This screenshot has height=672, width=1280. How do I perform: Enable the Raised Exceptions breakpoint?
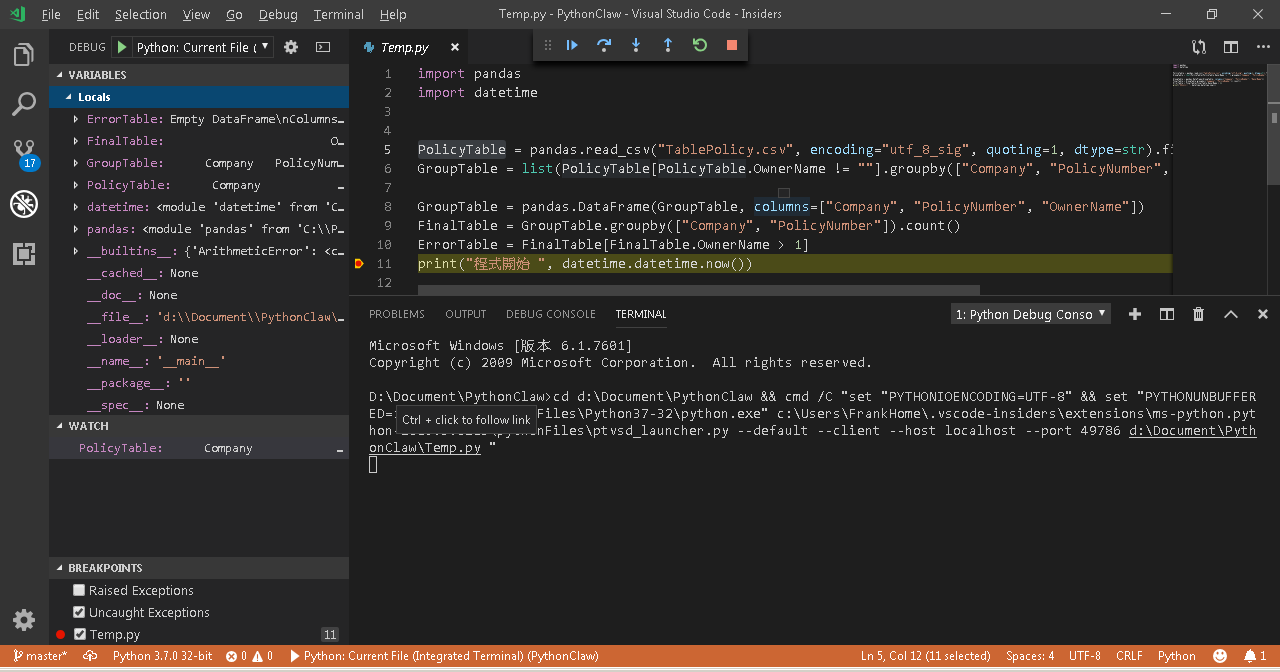78,590
